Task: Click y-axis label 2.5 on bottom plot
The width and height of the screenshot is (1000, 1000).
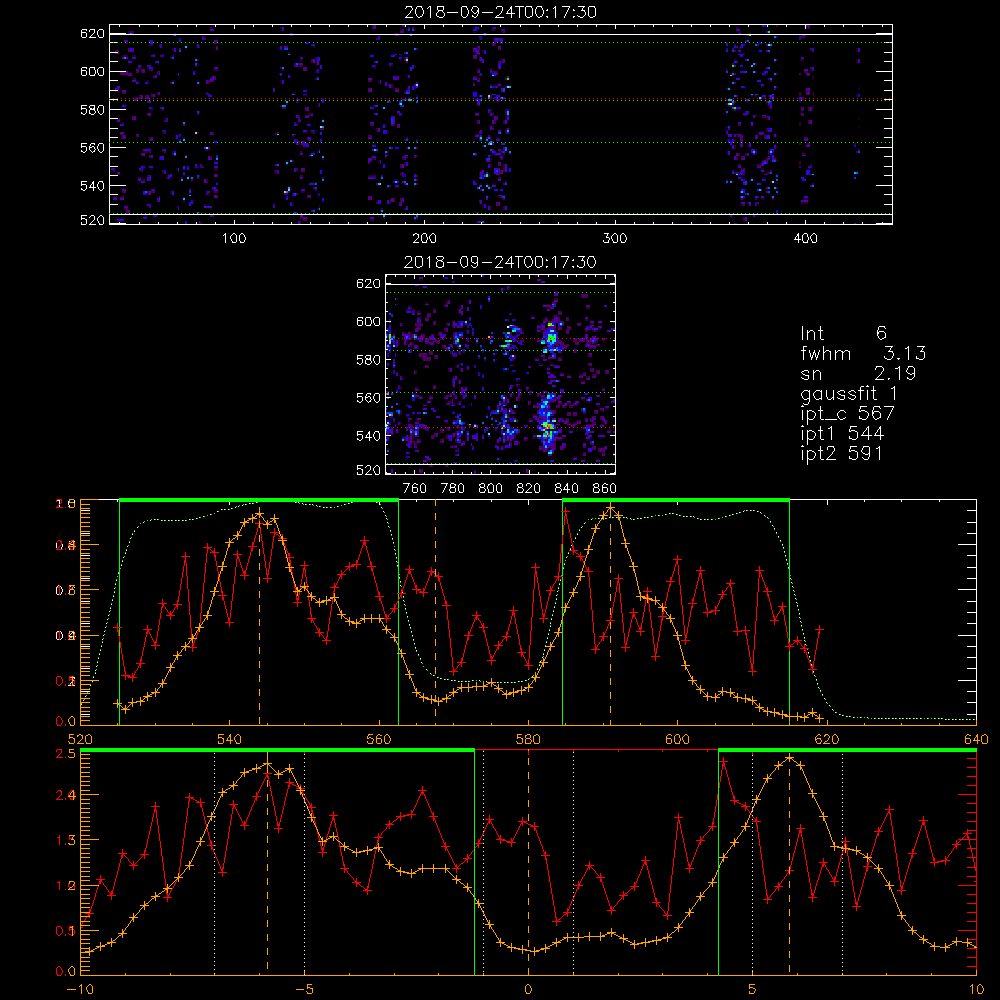Action: (67, 753)
